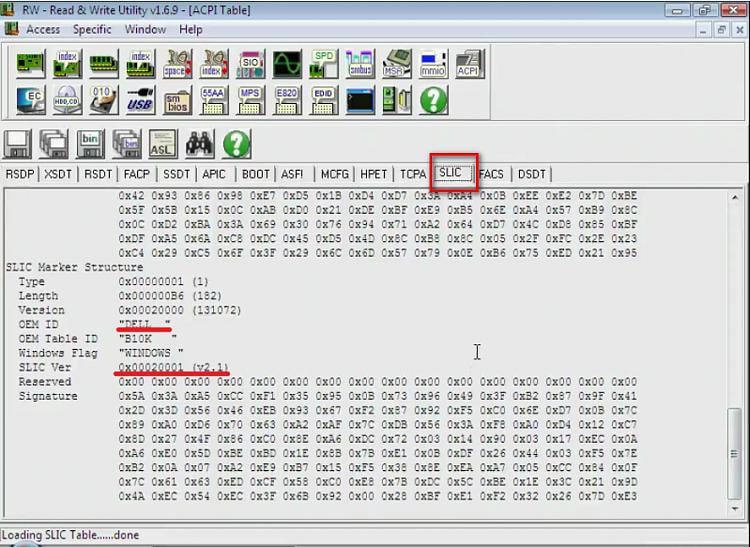Click the green help icon beside binoculars
Image resolution: width=750 pixels, height=547 pixels.
click(236, 143)
